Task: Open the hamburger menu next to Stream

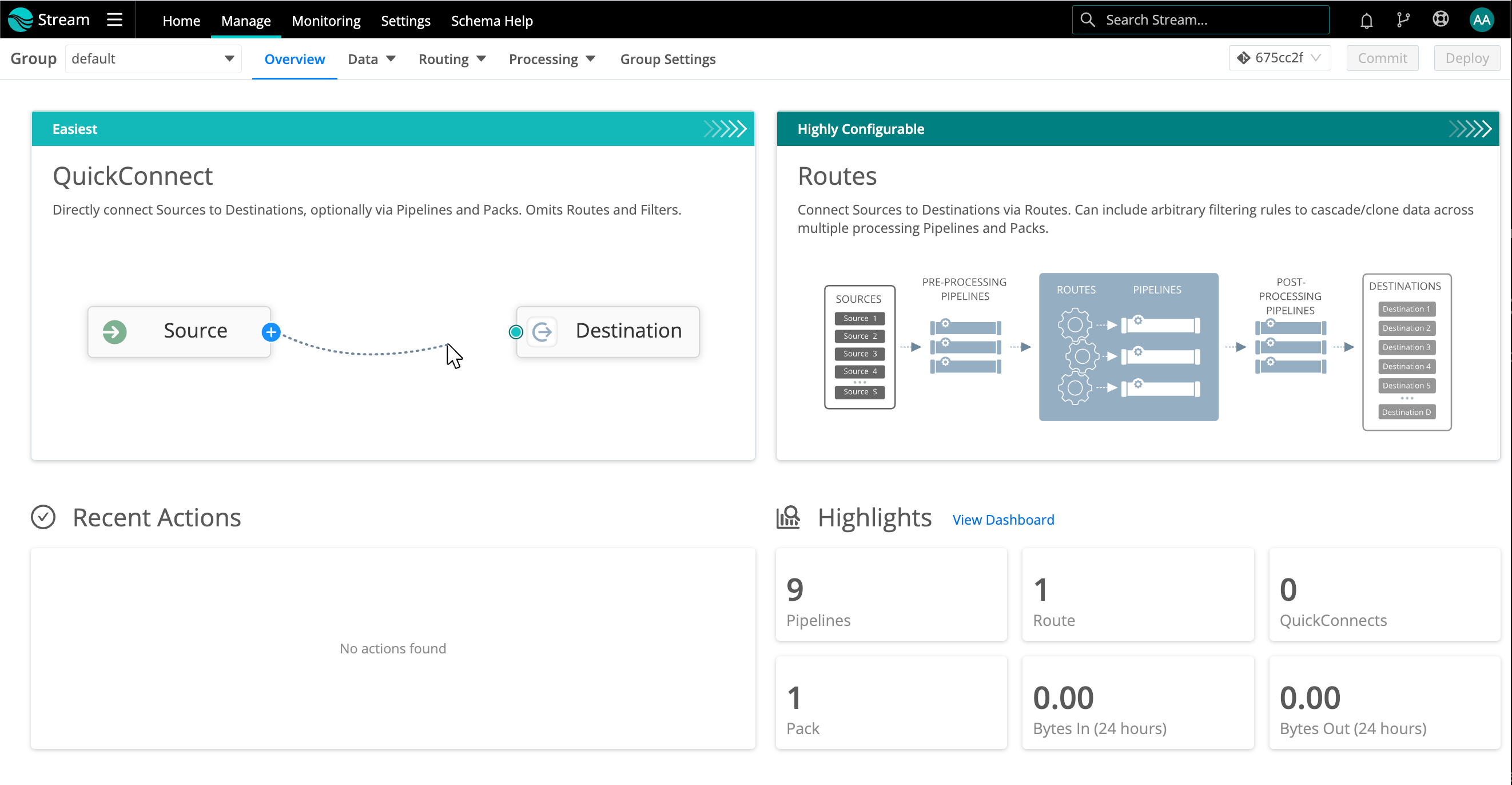Action: click(114, 20)
